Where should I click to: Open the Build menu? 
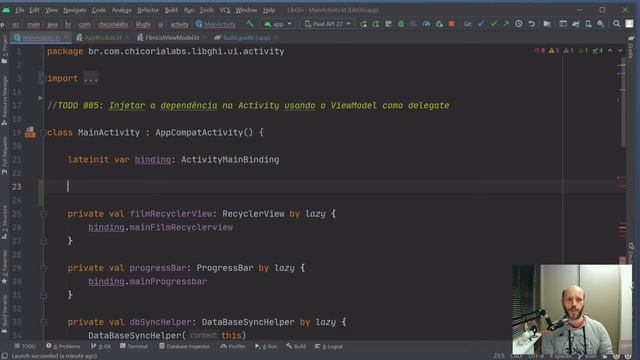171,10
